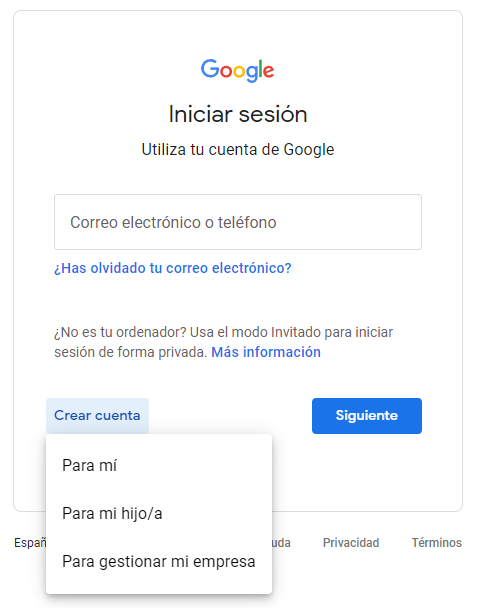
Task: Click empty space between Crear cuenta and Siguiente
Action: [x=230, y=416]
